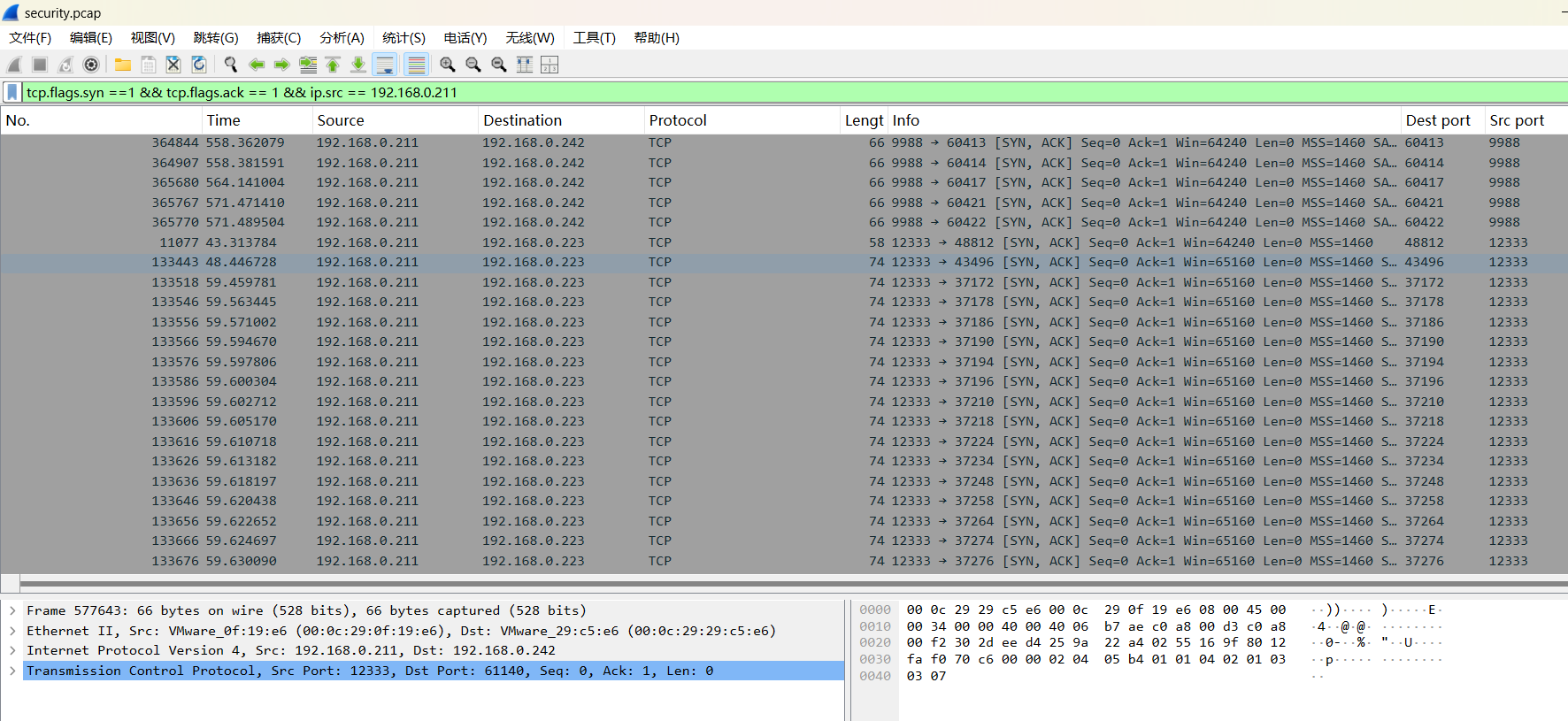Open the 文件(F) menu

[30, 38]
